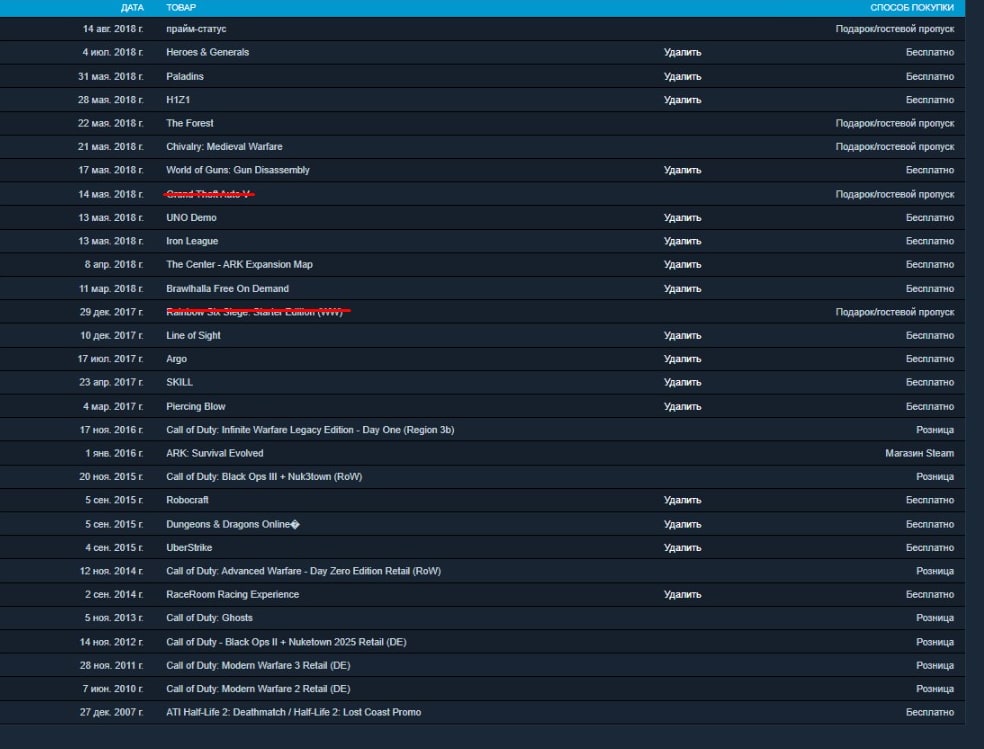Remove World of Guns: Gun Disassembly license
984x749 pixels.
click(682, 170)
